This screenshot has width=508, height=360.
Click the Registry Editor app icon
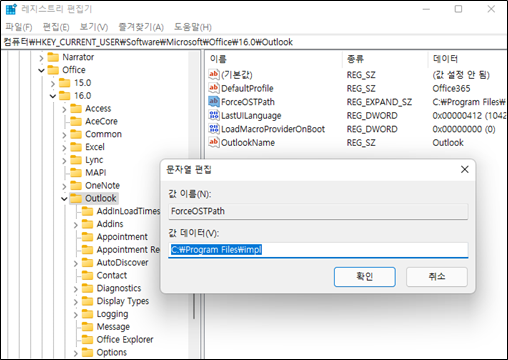(x=11, y=9)
